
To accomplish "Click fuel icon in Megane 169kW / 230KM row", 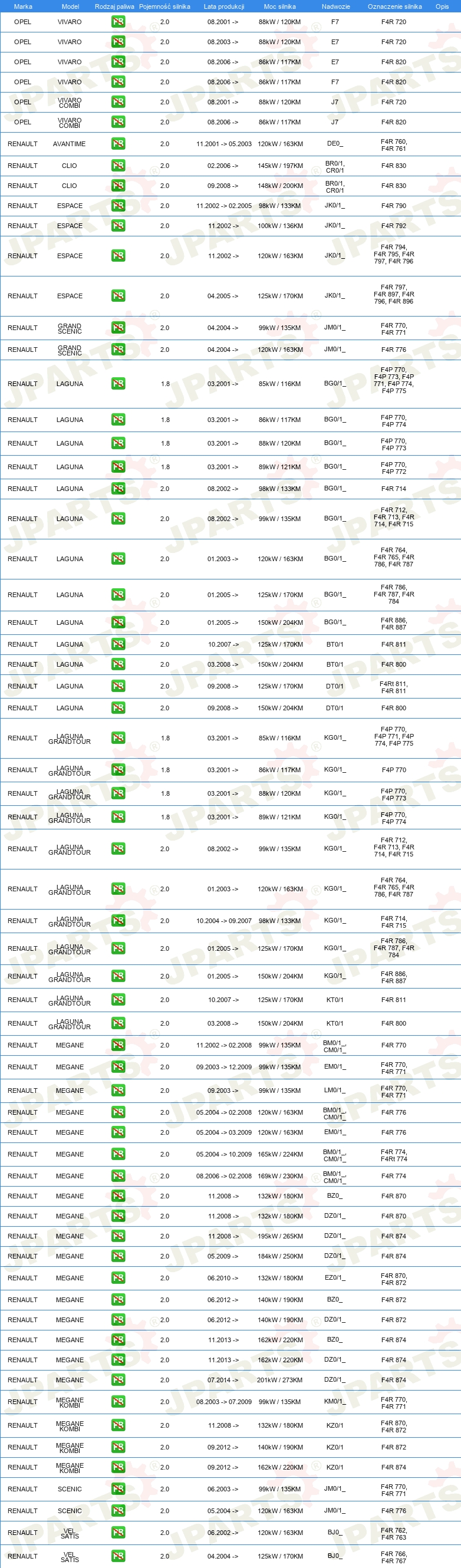I will point(118,1176).
